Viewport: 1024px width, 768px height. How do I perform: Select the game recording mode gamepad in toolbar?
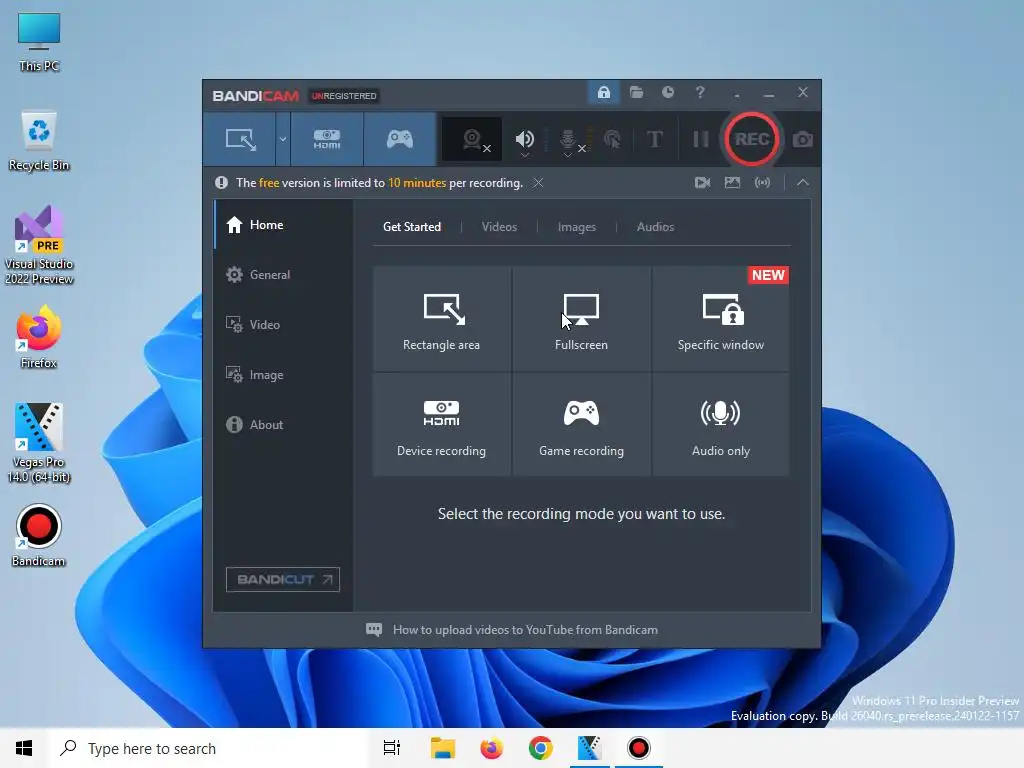400,139
